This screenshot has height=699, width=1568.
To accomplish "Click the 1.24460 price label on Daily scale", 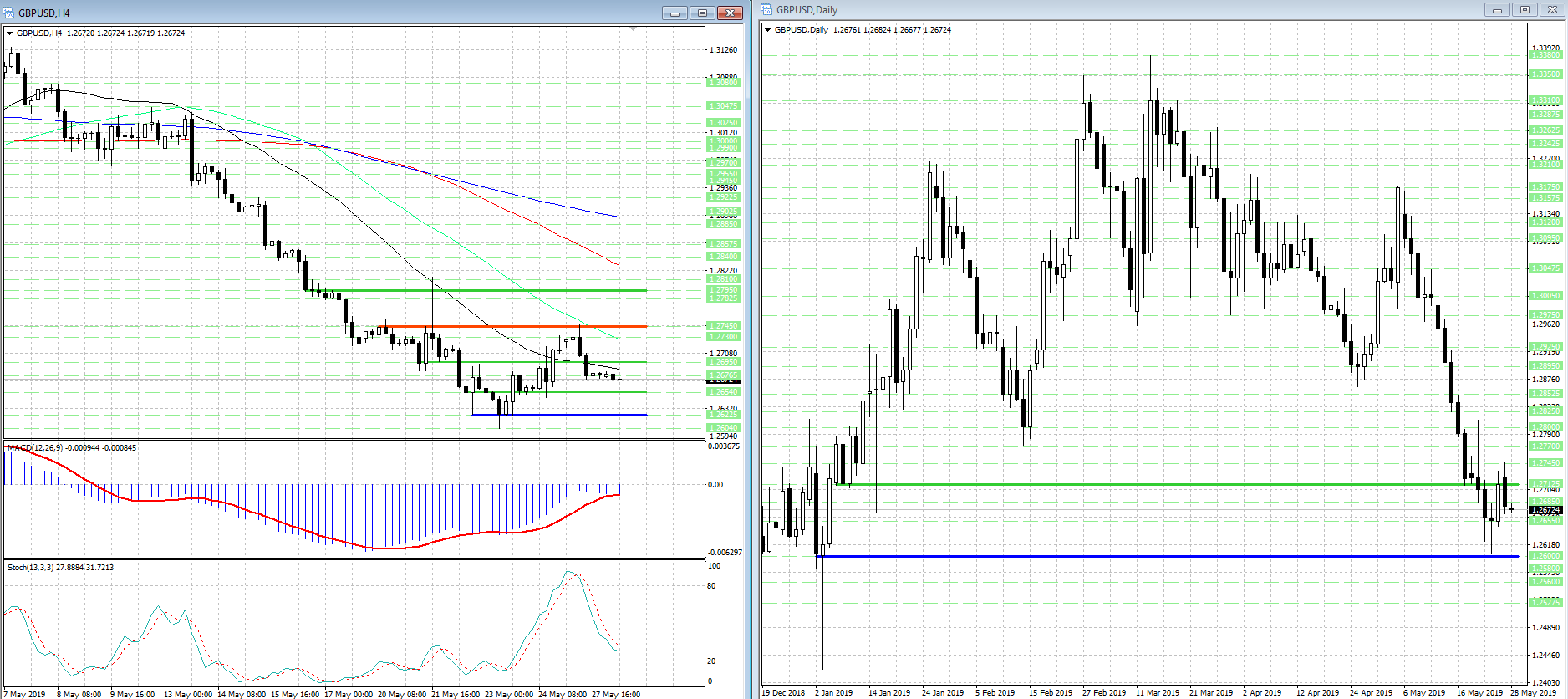I will pyautogui.click(x=1546, y=656).
